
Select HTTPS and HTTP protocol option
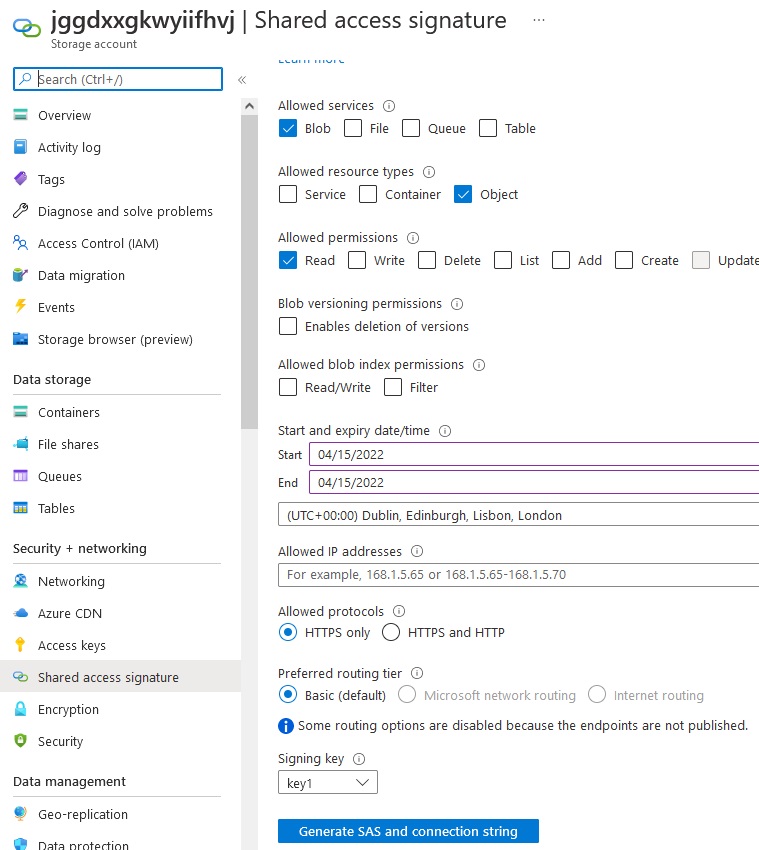coord(391,632)
